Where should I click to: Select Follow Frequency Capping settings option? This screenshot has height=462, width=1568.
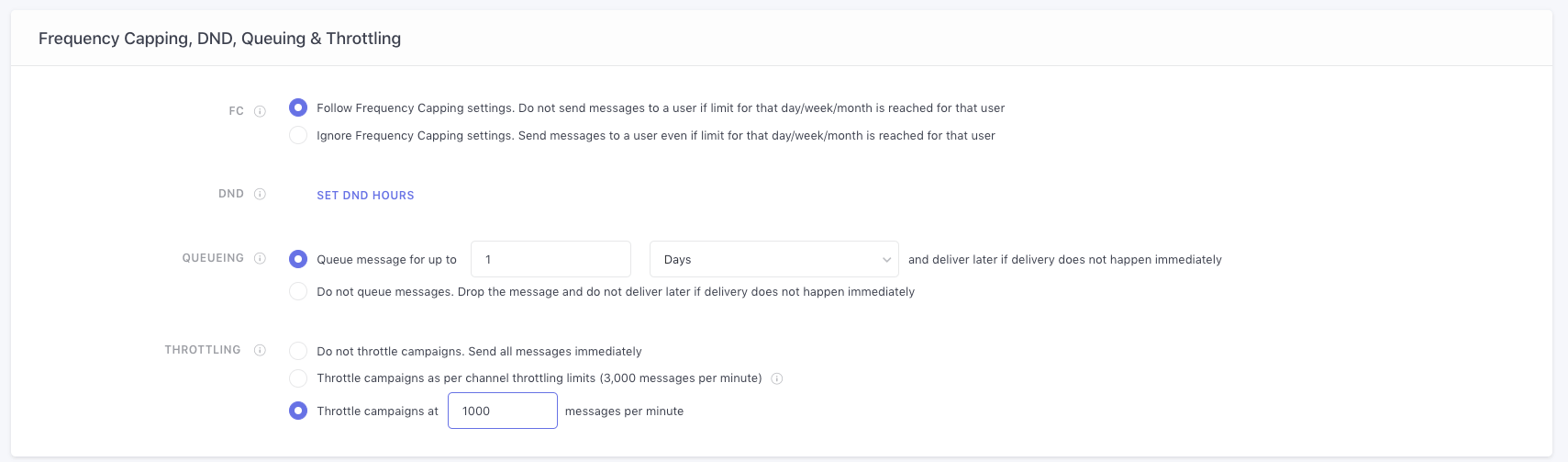[x=298, y=107]
